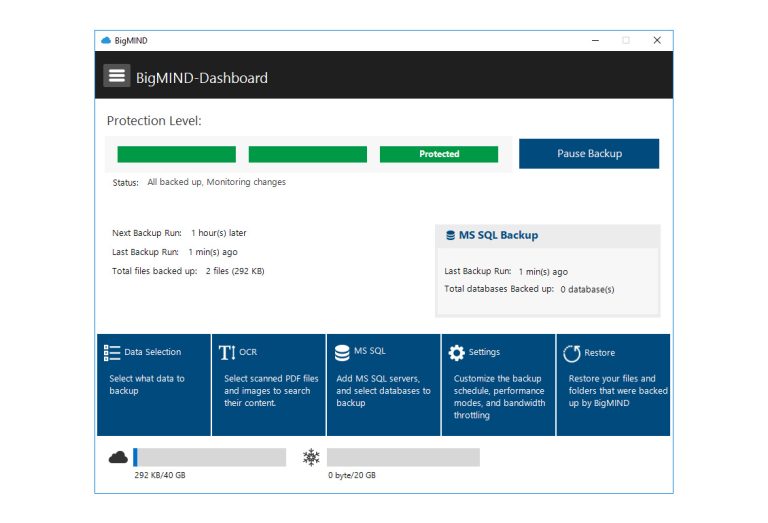Click the 292 KB/40 GB cloud usage bar
This screenshot has height=523, width=768.
click(210, 457)
